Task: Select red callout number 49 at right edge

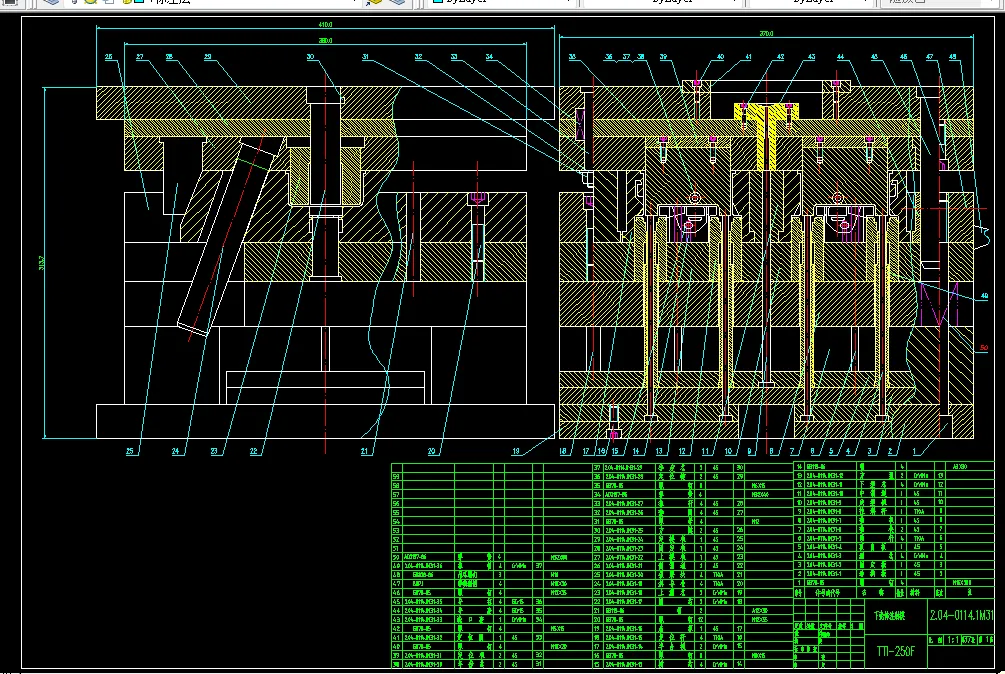Action: pyautogui.click(x=984, y=296)
